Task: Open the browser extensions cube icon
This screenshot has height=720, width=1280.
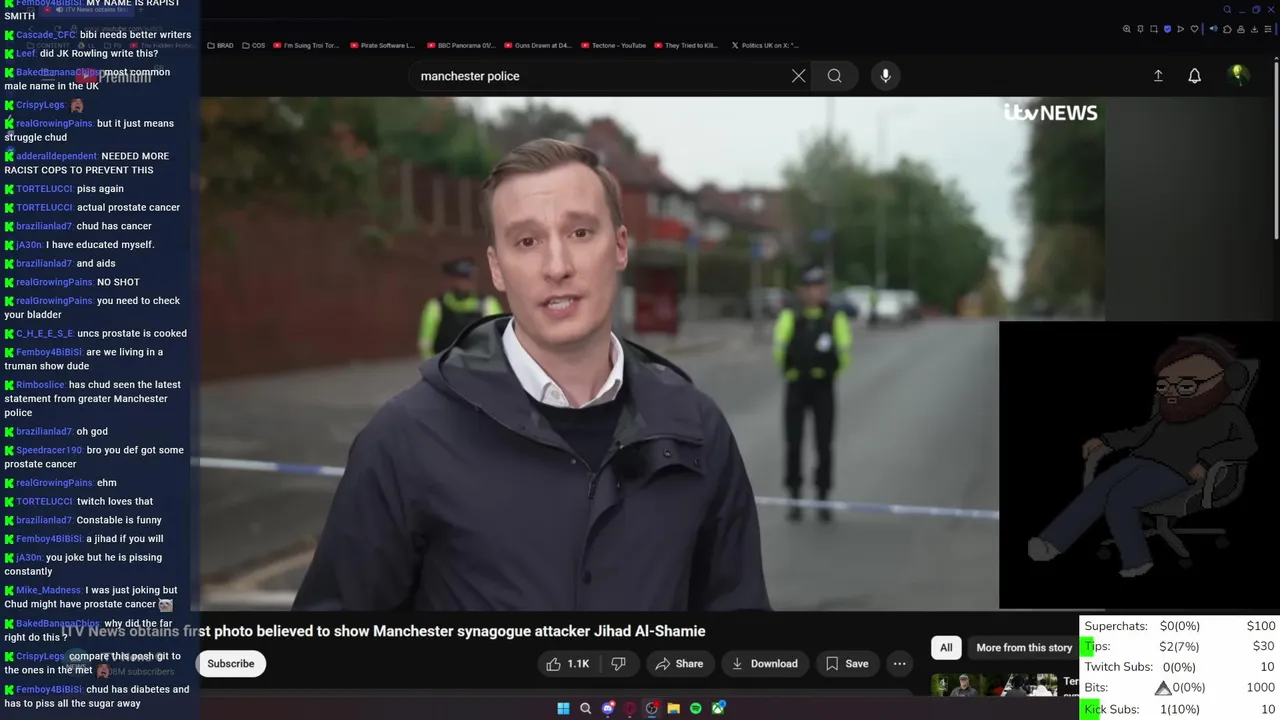Action: tap(1227, 29)
